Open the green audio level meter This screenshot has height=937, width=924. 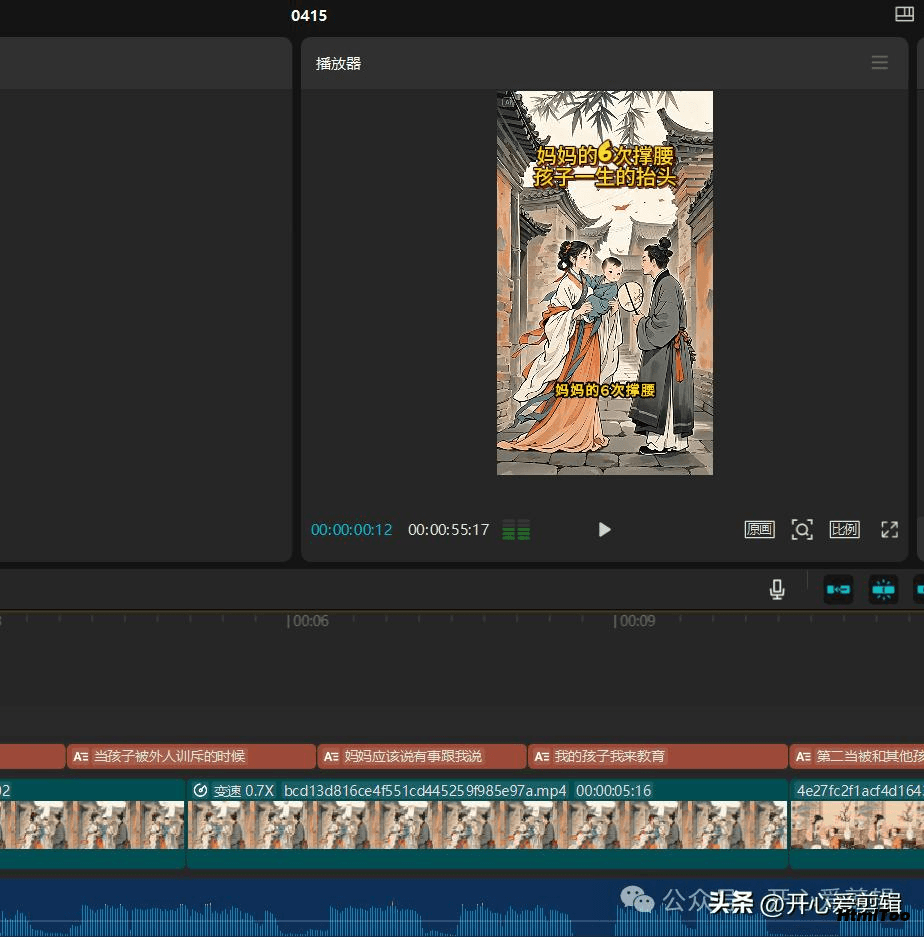[x=516, y=529]
